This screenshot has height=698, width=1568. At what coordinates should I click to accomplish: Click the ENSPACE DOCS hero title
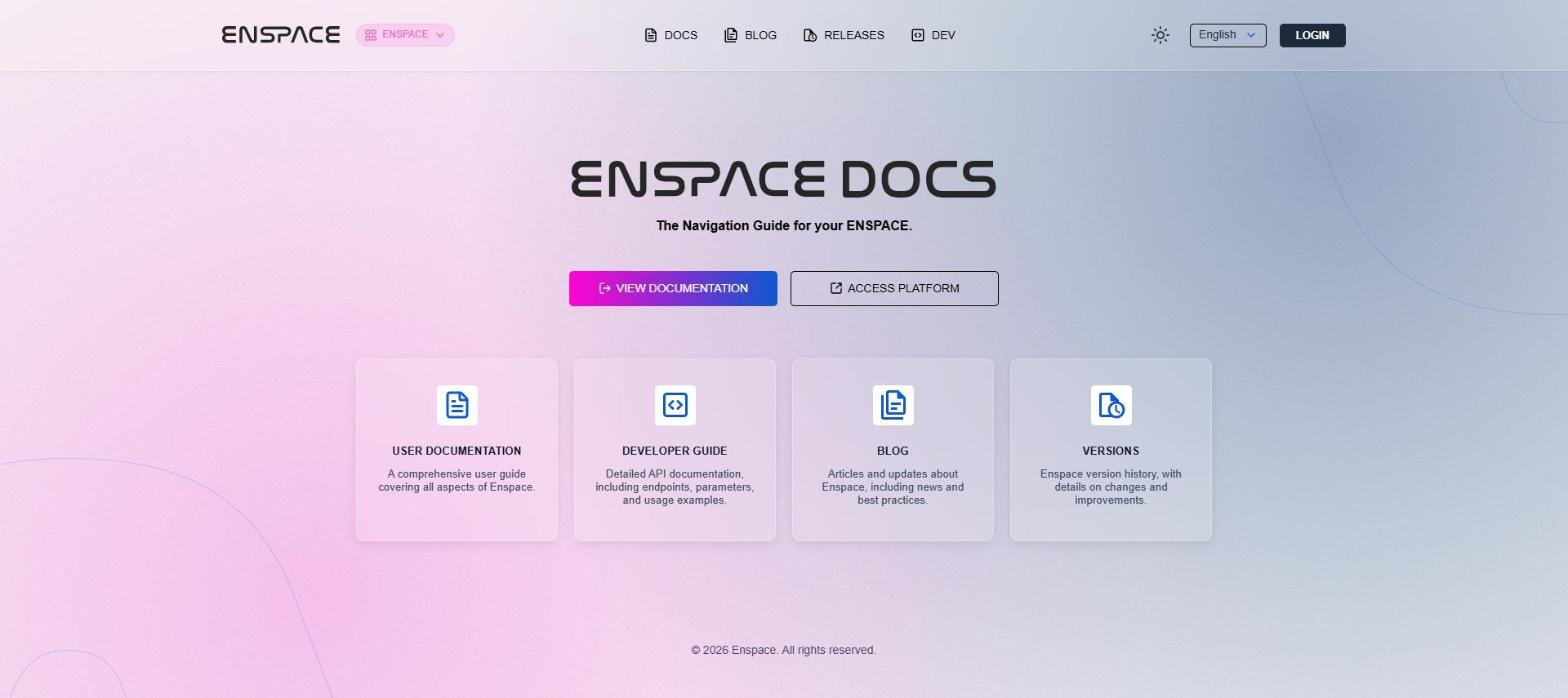pos(783,179)
